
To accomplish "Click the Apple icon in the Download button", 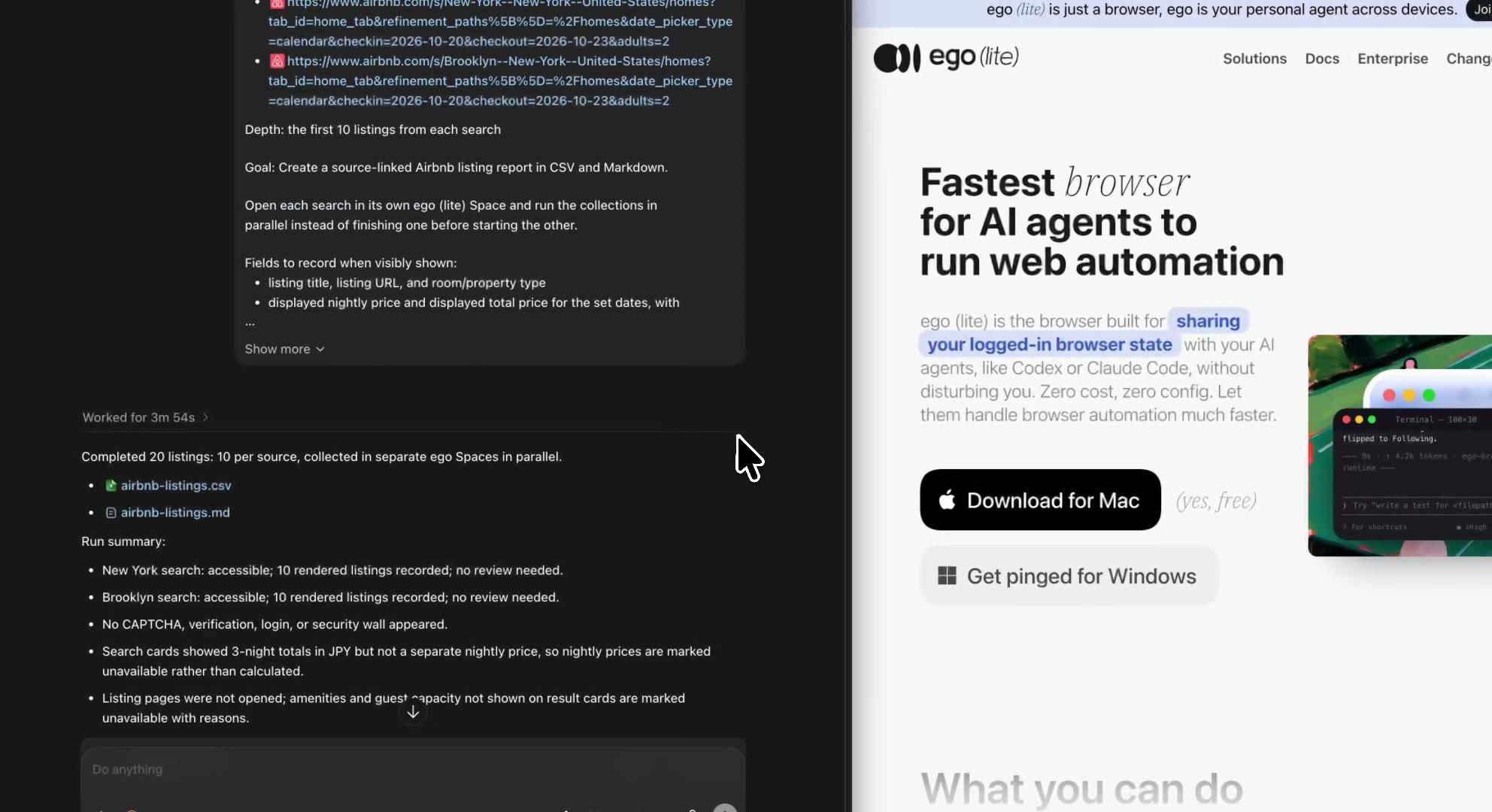I will pyautogui.click(x=948, y=500).
